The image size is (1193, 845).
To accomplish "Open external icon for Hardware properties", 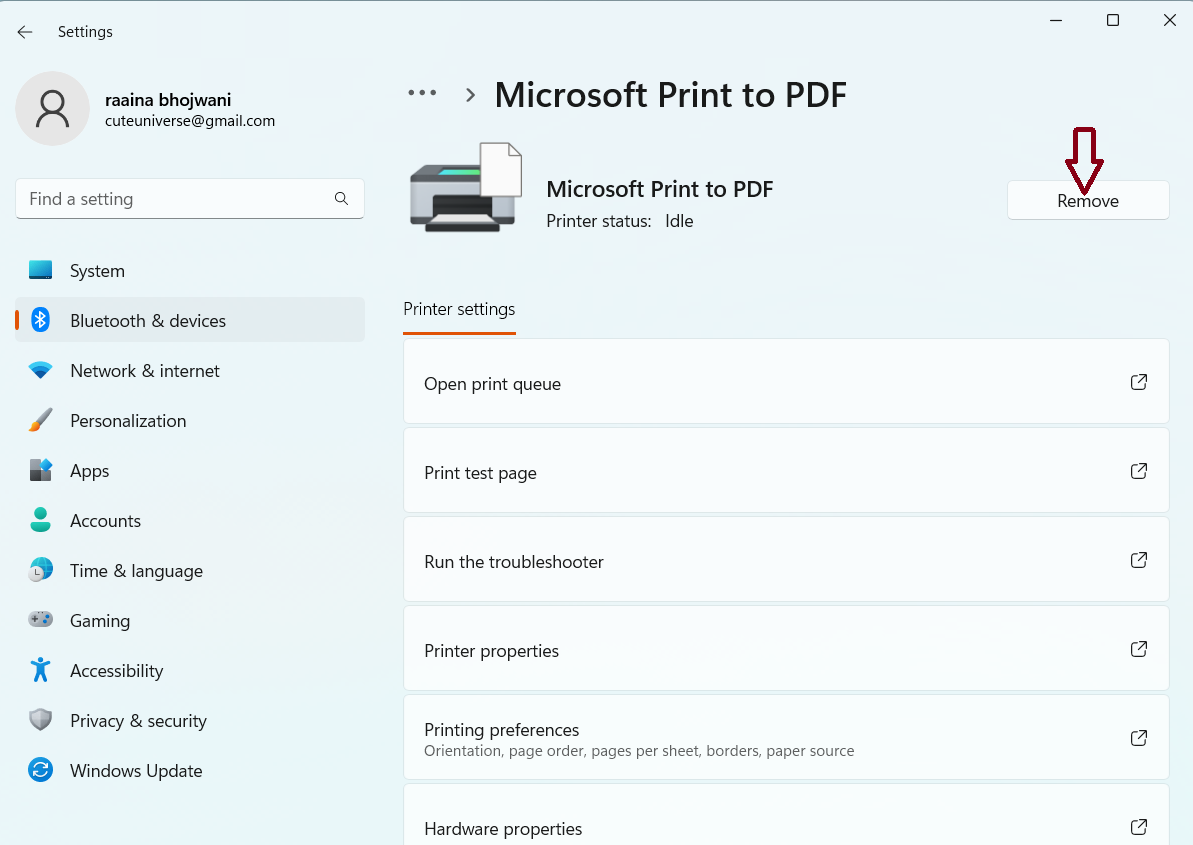I will click(x=1138, y=827).
